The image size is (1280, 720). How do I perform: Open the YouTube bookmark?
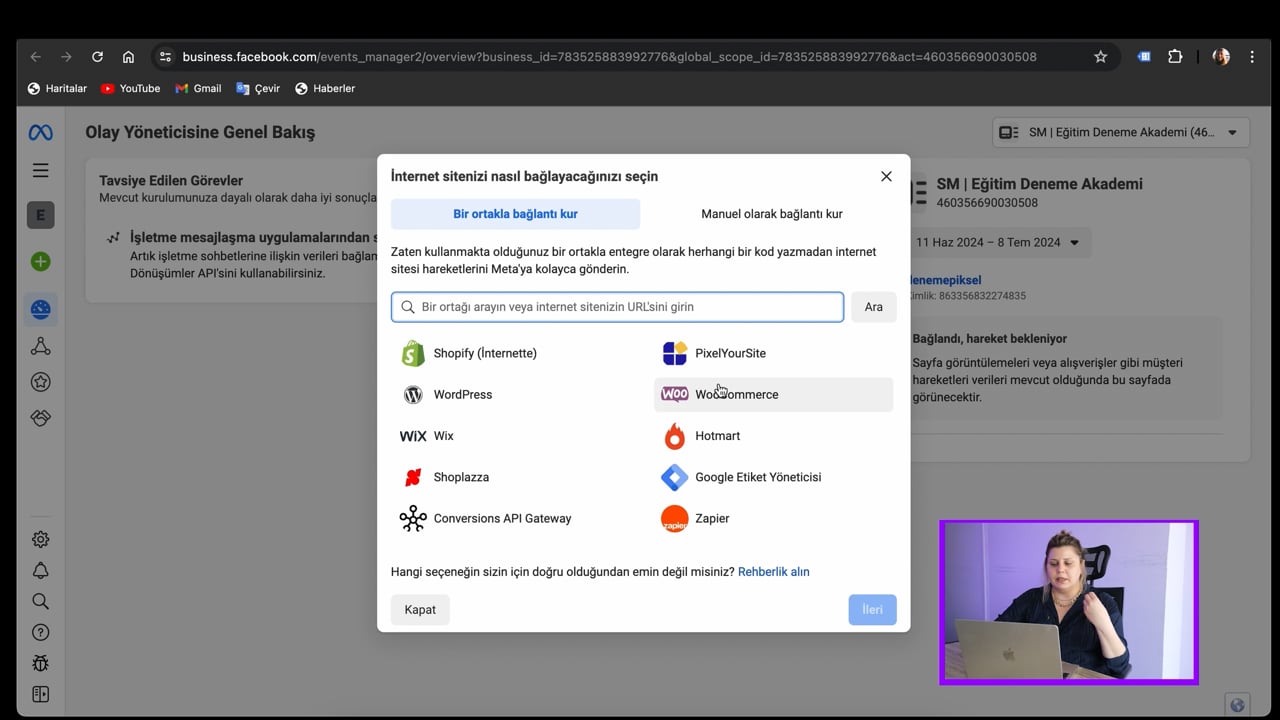(130, 88)
